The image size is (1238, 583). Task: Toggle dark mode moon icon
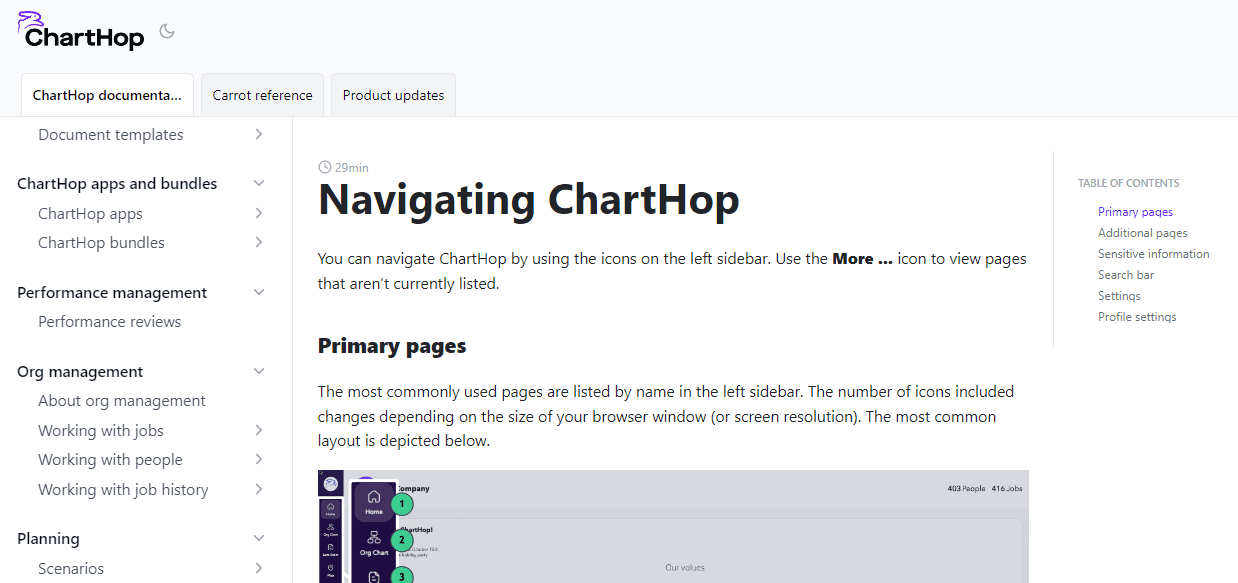pyautogui.click(x=167, y=31)
